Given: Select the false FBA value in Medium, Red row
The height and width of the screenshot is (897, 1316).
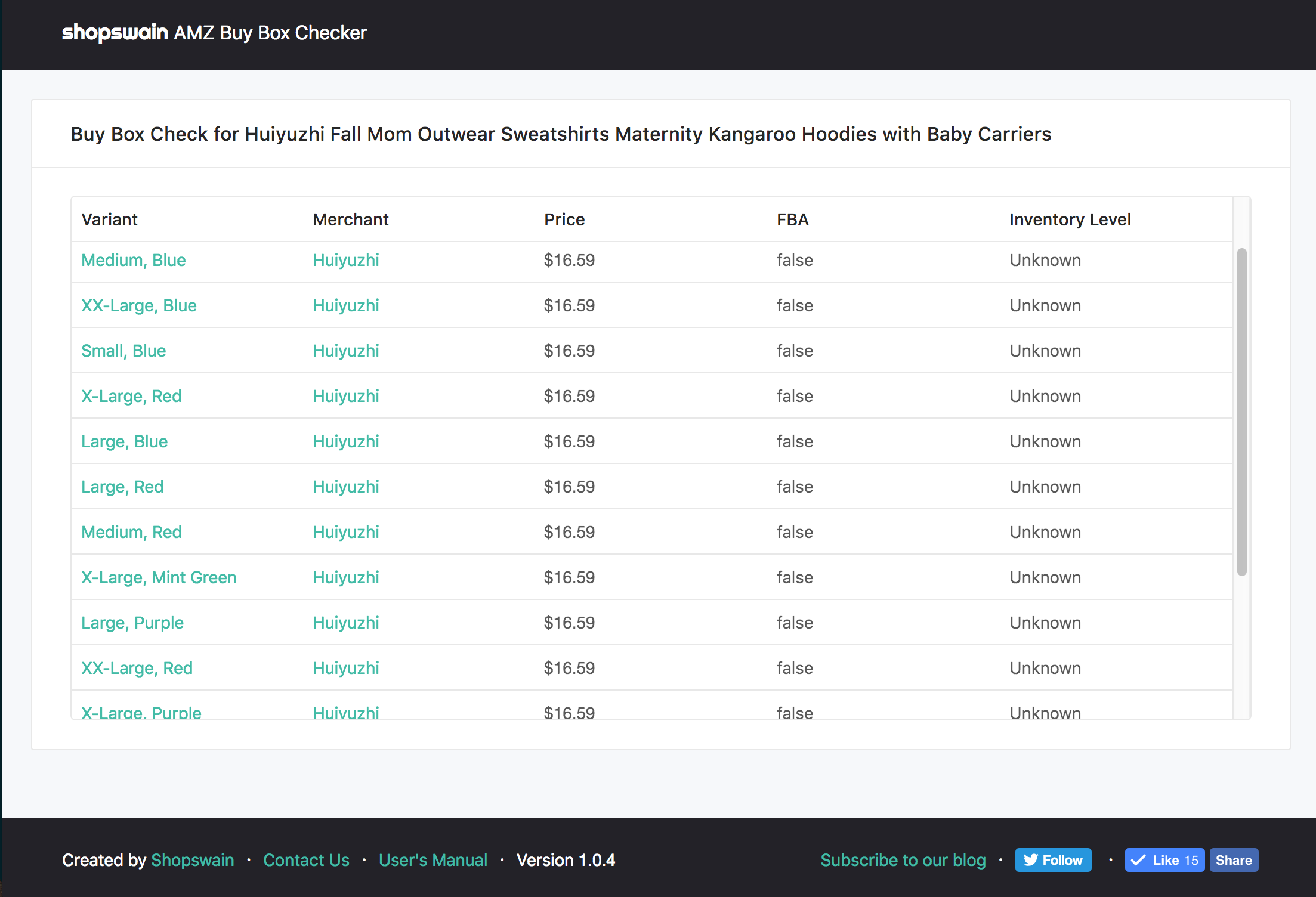Looking at the screenshot, I should 795,532.
